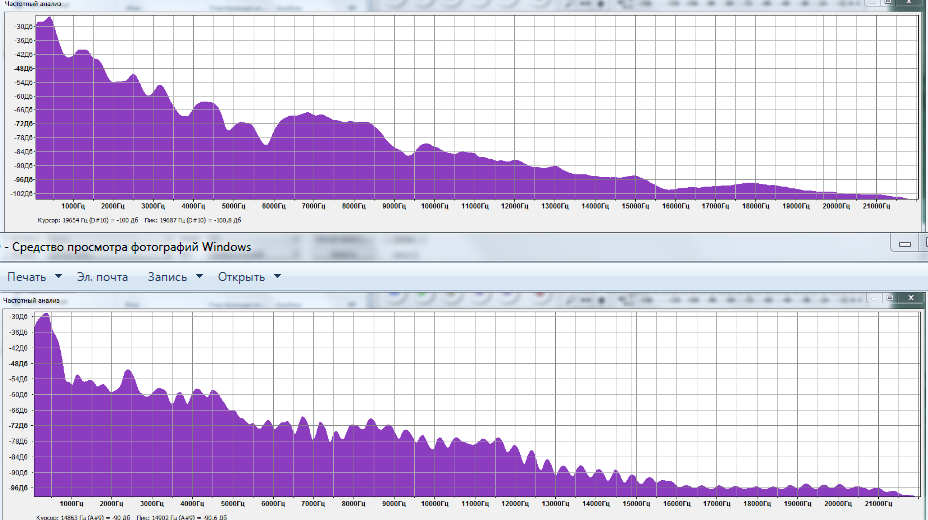Expand the dropdown arrow next to Открыть
The width and height of the screenshot is (928, 520).
[x=277, y=276]
